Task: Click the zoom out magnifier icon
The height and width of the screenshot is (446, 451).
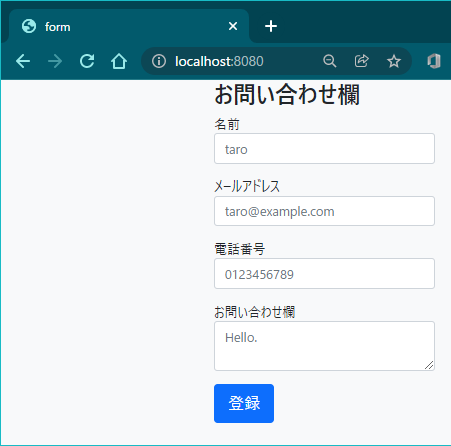Action: [330, 61]
